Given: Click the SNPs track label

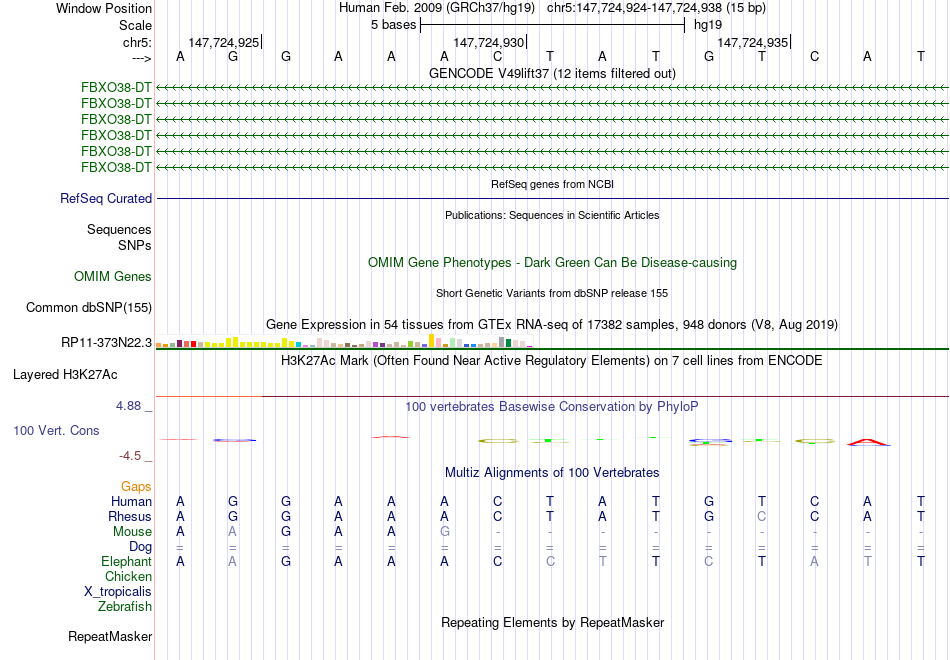Looking at the screenshot, I should (135, 245).
